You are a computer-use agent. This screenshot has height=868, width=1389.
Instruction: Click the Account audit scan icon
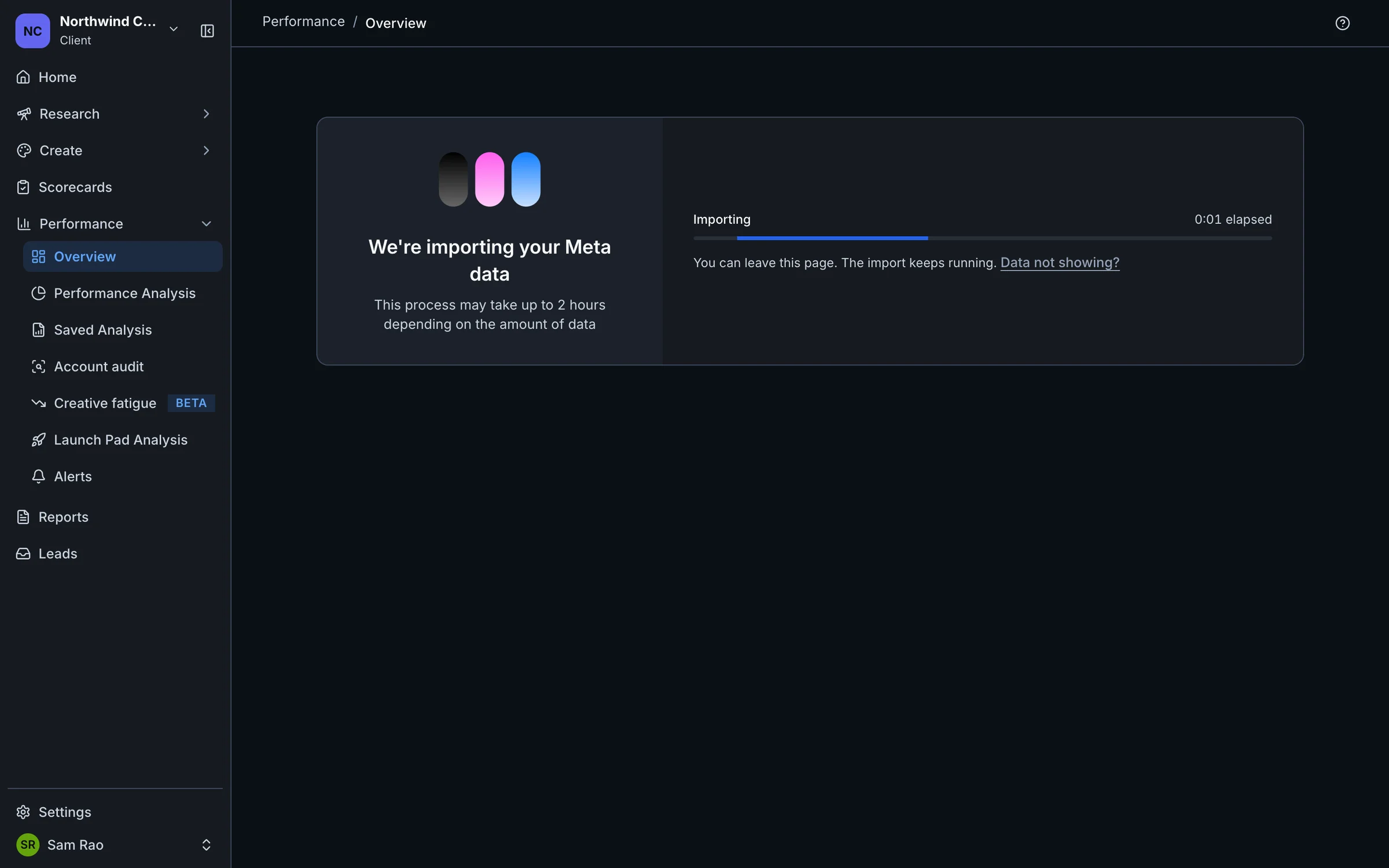coord(38,366)
